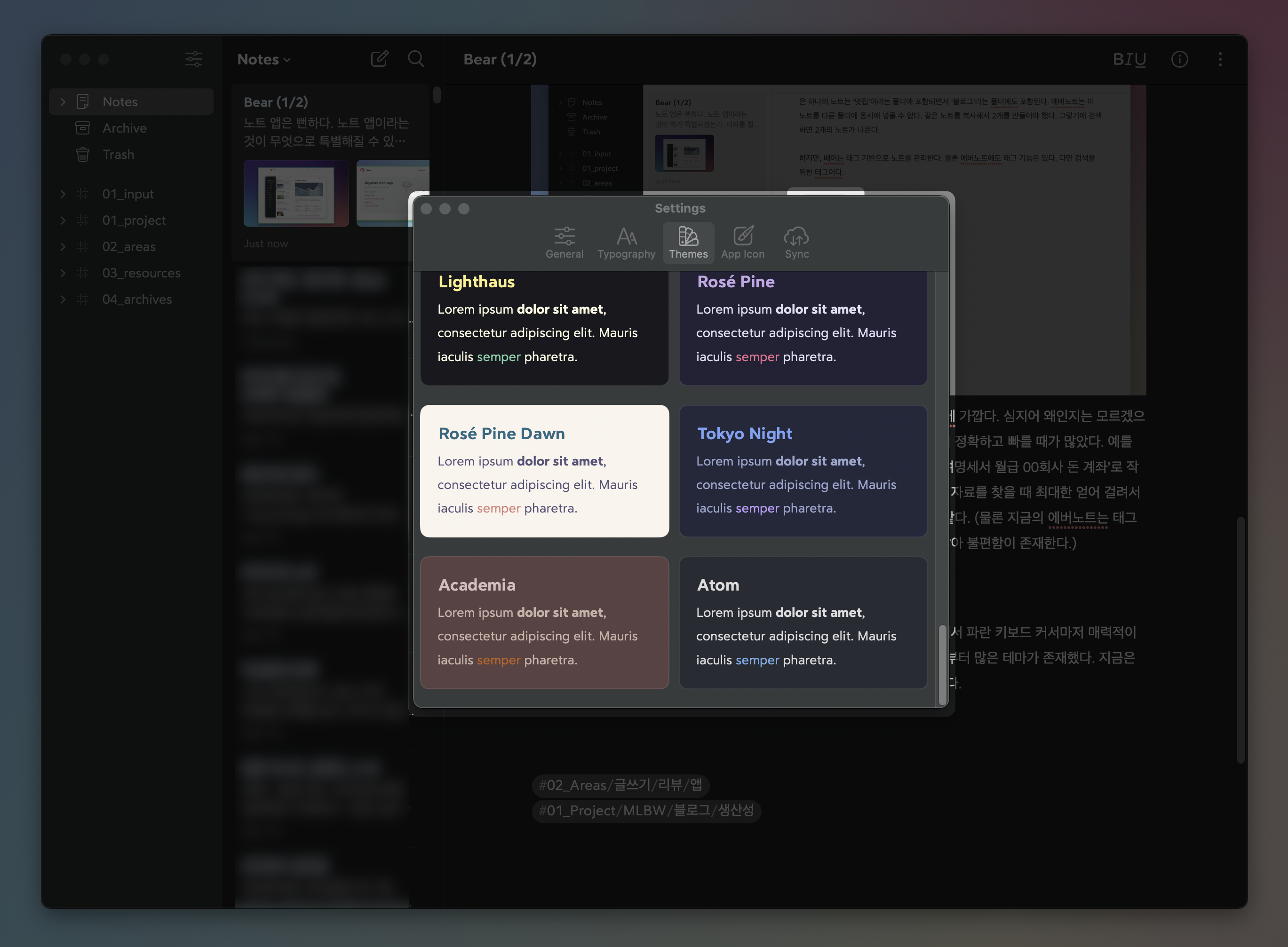Viewport: 1288px width, 947px height.
Task: Open second image thumbnail in Bear note preview
Action: 392,193
